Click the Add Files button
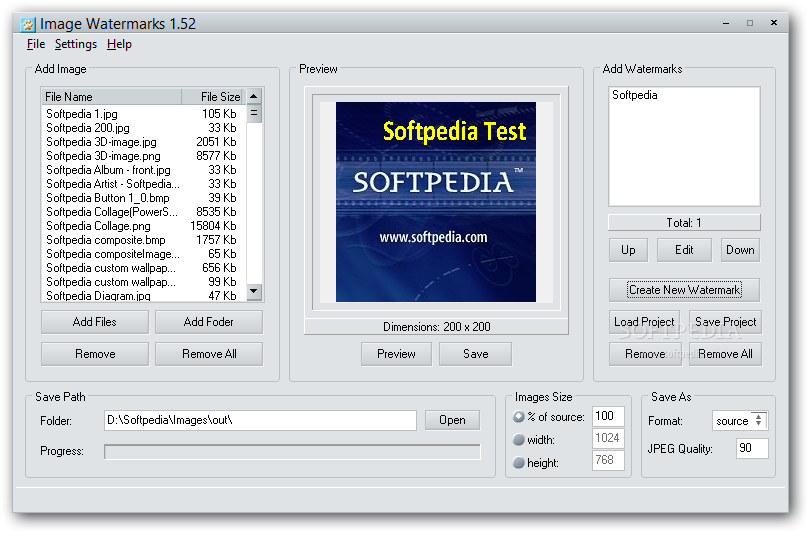The height and width of the screenshot is (533, 809). (x=95, y=322)
